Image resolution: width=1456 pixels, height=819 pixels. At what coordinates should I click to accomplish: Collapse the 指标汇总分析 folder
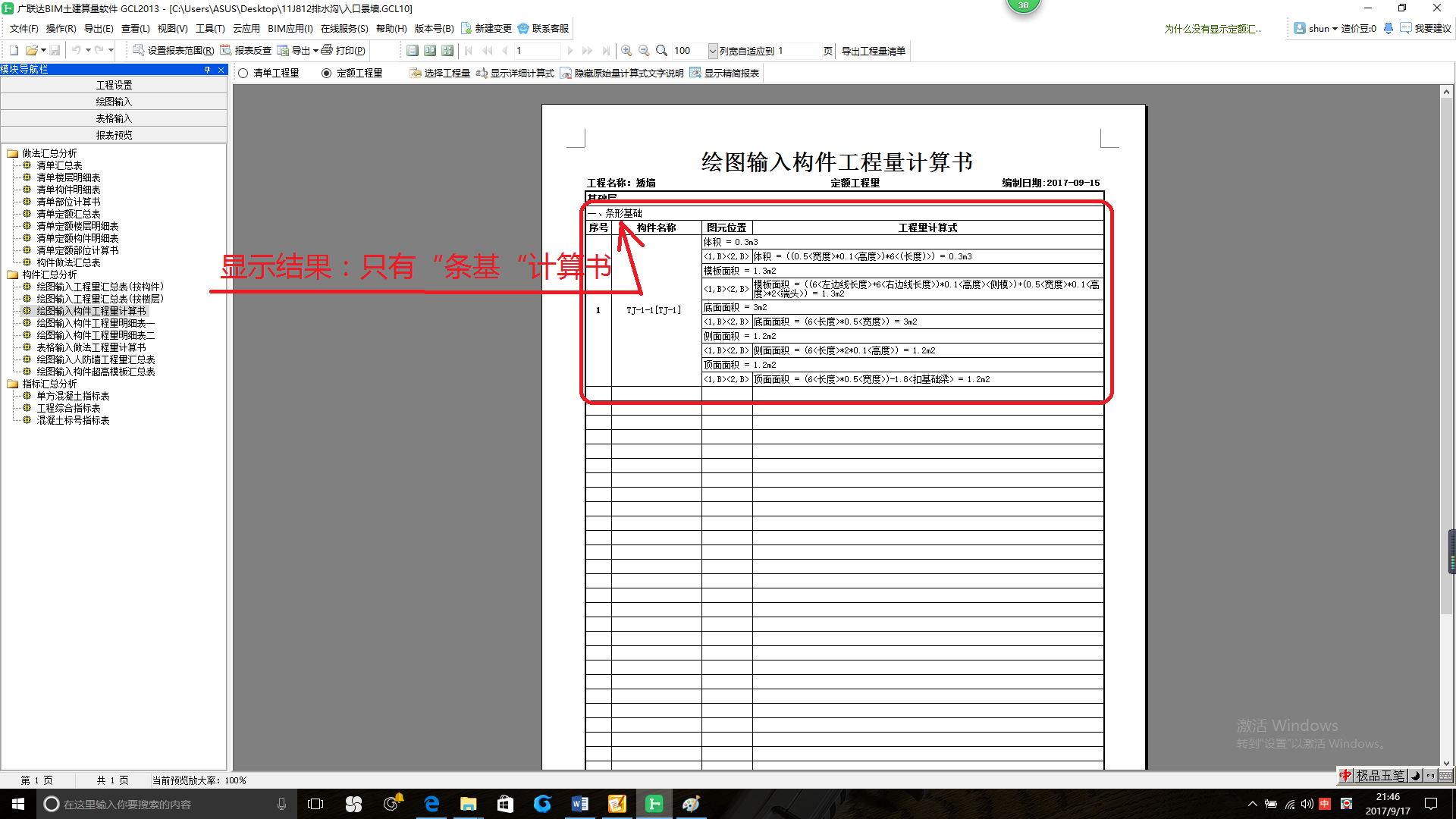[12, 384]
